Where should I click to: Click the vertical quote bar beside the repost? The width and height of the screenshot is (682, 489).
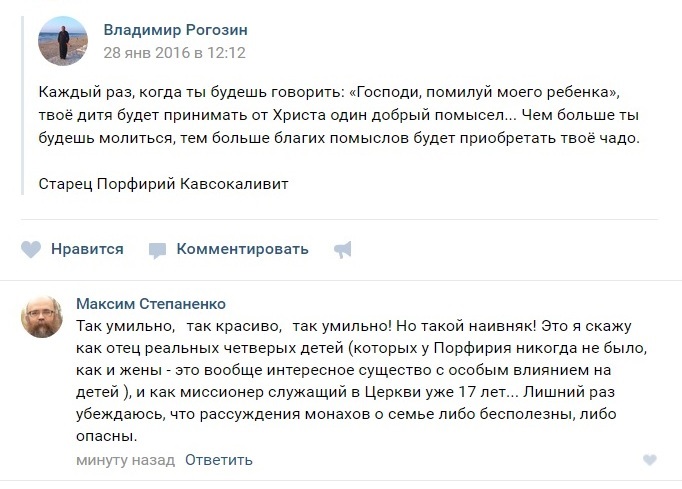click(22, 106)
